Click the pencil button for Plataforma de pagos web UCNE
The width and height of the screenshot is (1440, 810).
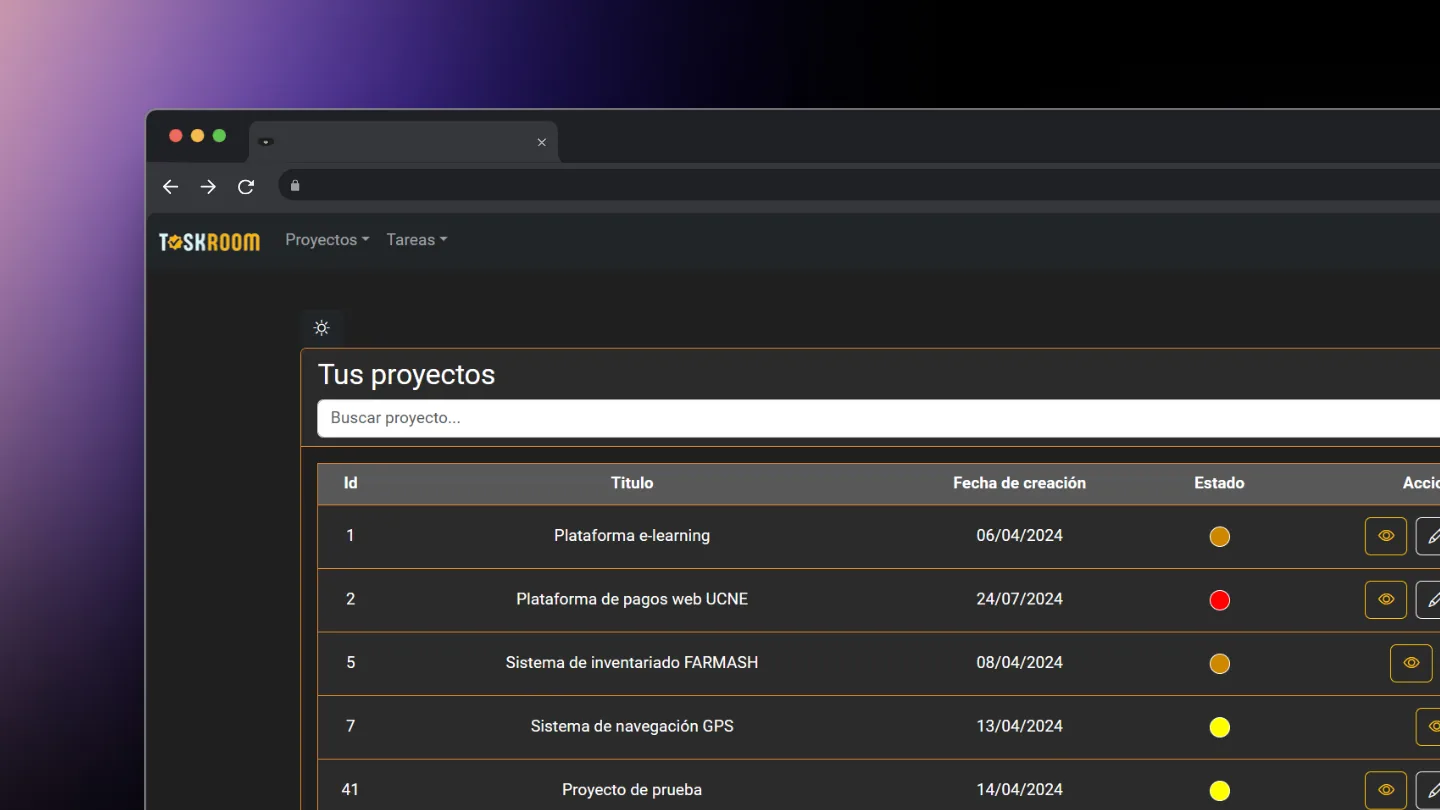1429,600
